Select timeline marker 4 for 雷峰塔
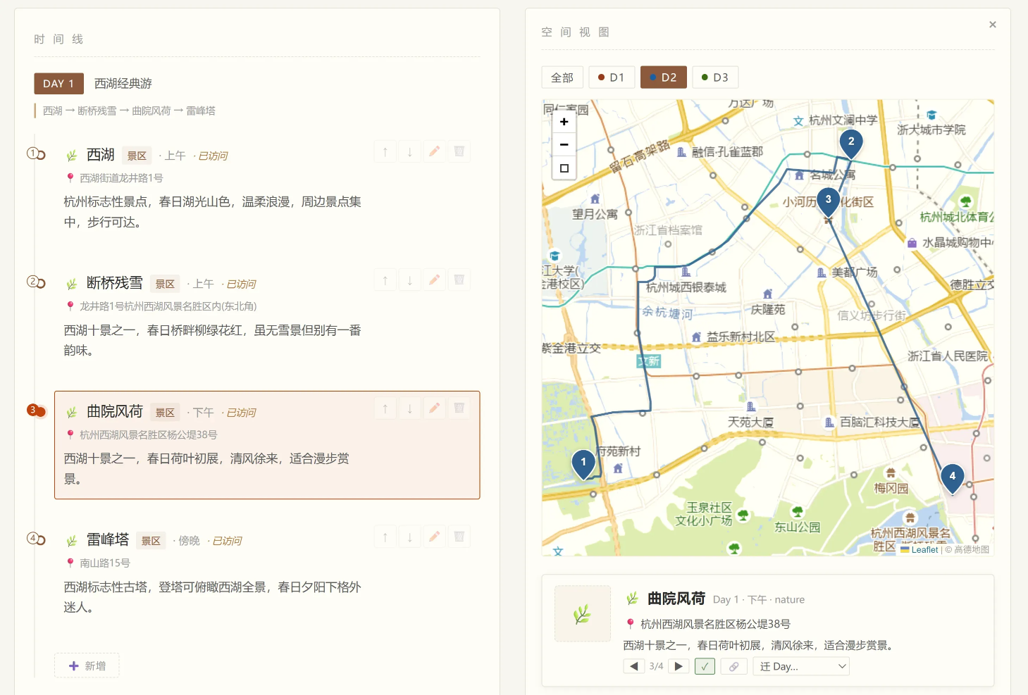The height and width of the screenshot is (695, 1028). (35, 539)
